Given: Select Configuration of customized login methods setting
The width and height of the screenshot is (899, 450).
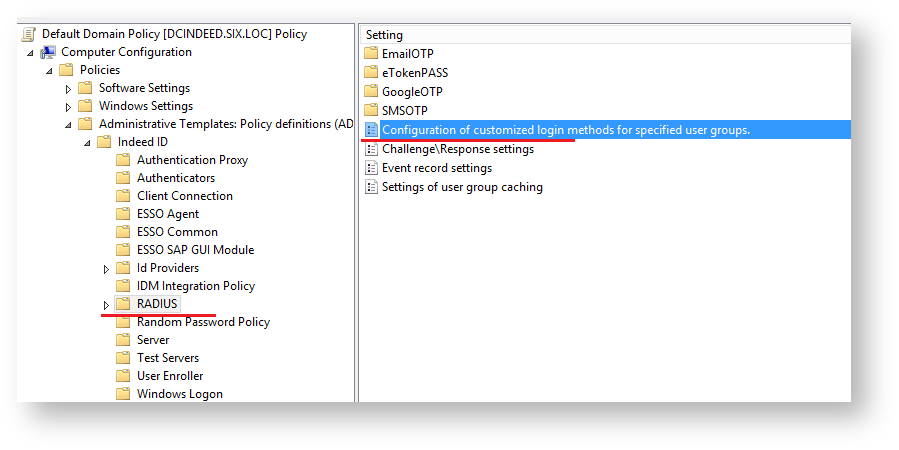Looking at the screenshot, I should coord(565,130).
